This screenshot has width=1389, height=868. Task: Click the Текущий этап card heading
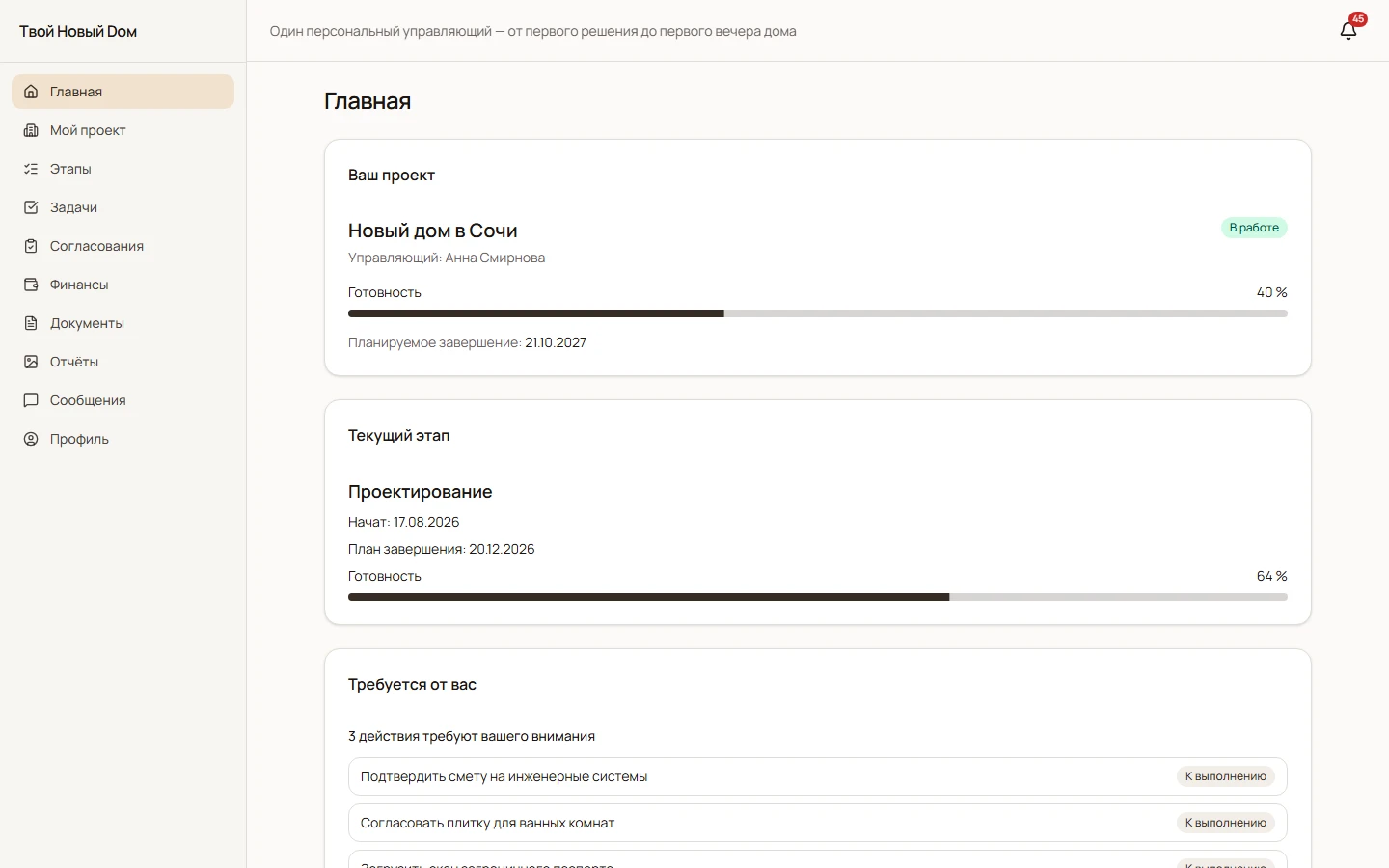tap(399, 436)
